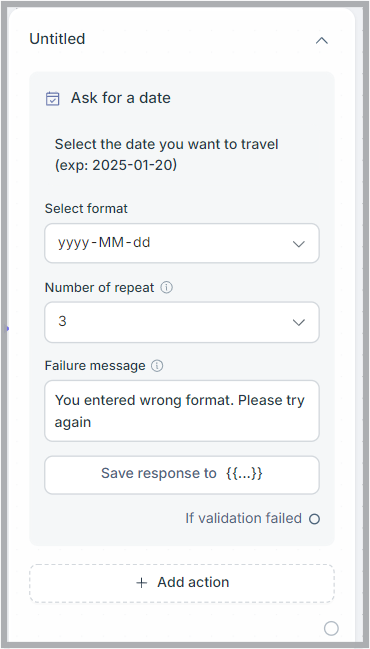Screen dimensions: 370x649
Task: Open the Select format dropdown
Action: coord(182,243)
